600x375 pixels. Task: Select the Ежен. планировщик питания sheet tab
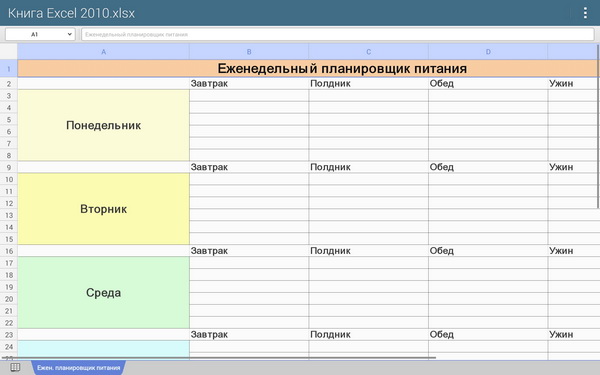[x=78, y=368]
